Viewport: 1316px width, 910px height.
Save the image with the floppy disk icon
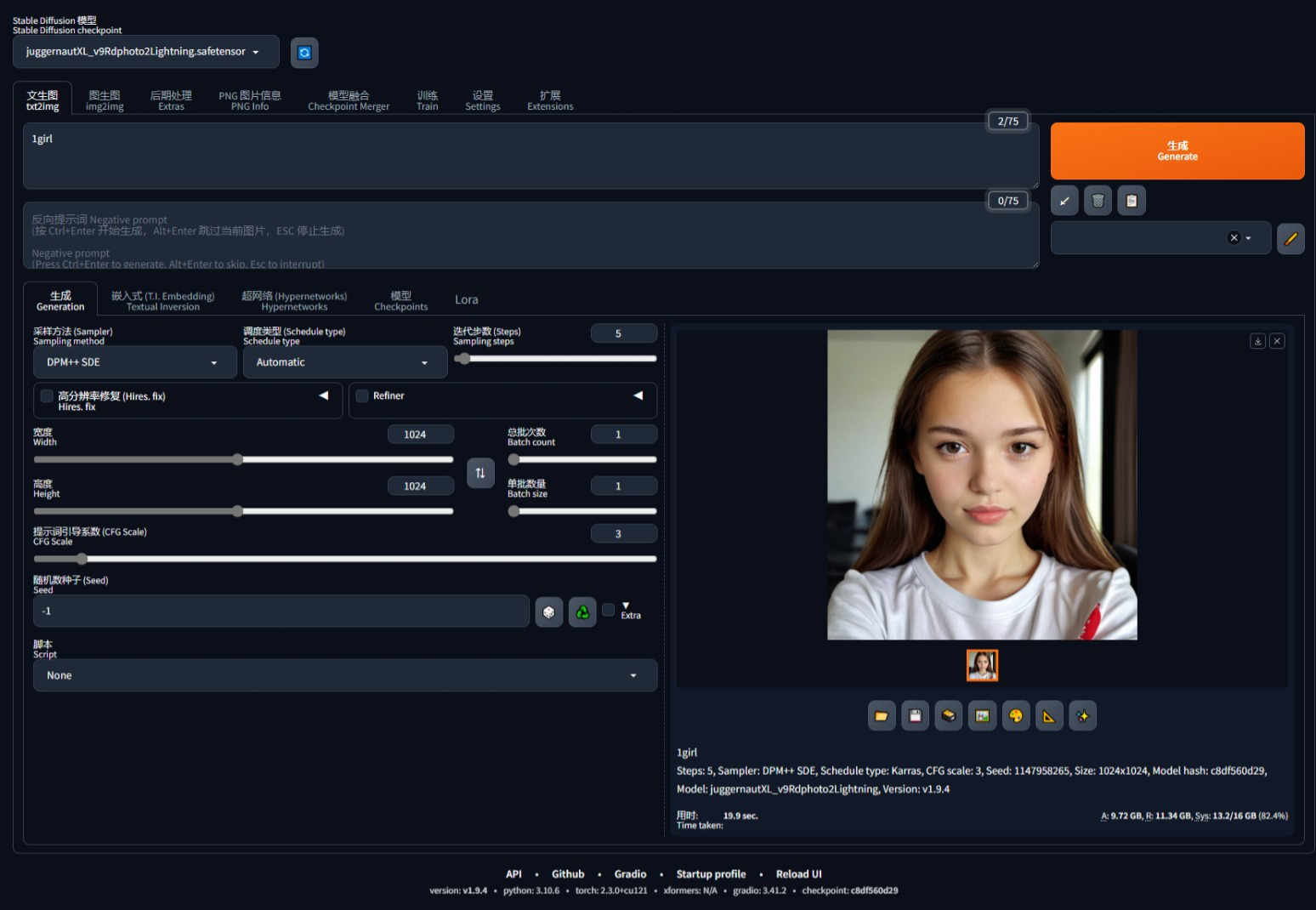915,716
